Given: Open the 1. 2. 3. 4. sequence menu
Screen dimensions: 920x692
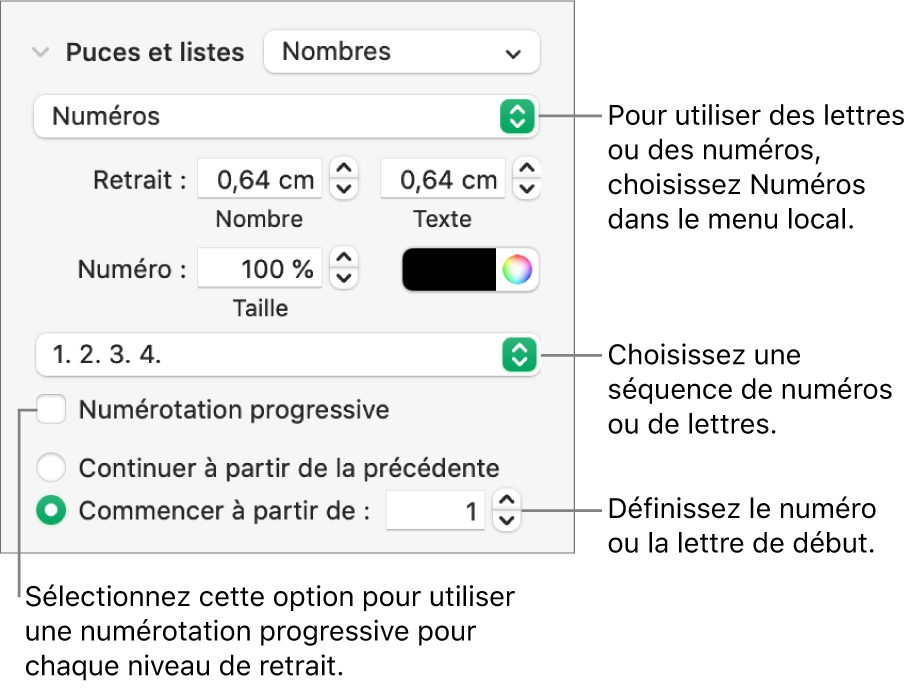Looking at the screenshot, I should (x=285, y=354).
